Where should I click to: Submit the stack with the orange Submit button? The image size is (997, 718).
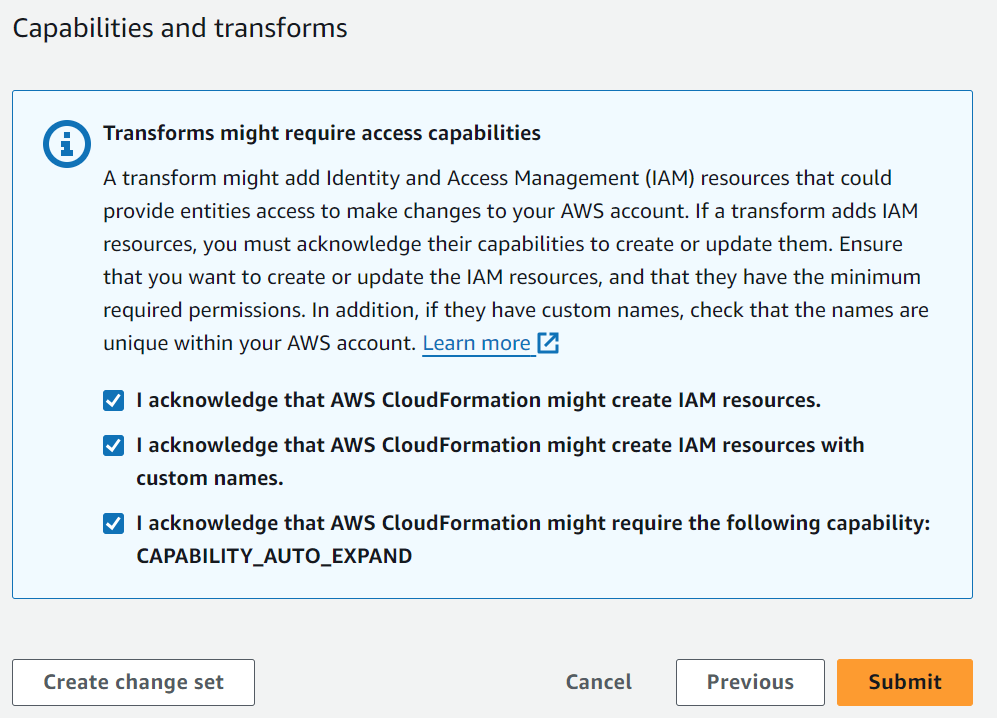click(904, 683)
